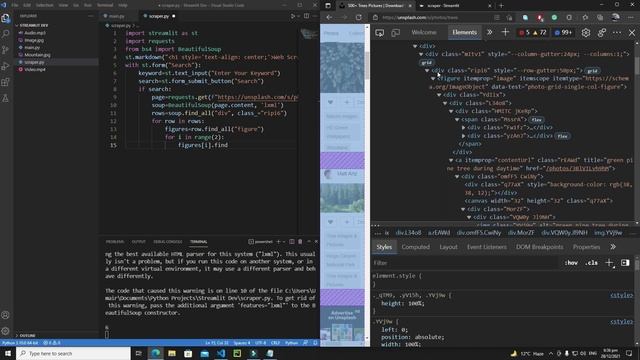Screen dimensions: 640x360
Task: Open the browser profile avatar
Action: pos(616,17)
